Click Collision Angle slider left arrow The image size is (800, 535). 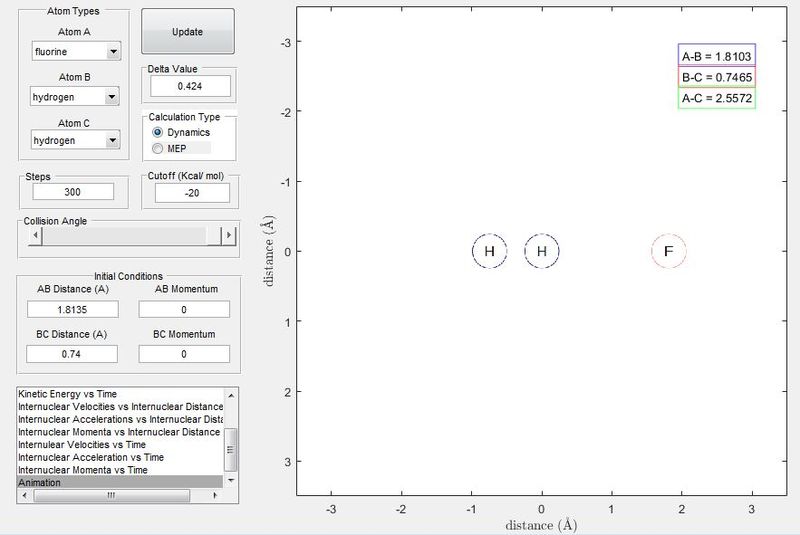click(x=35, y=235)
